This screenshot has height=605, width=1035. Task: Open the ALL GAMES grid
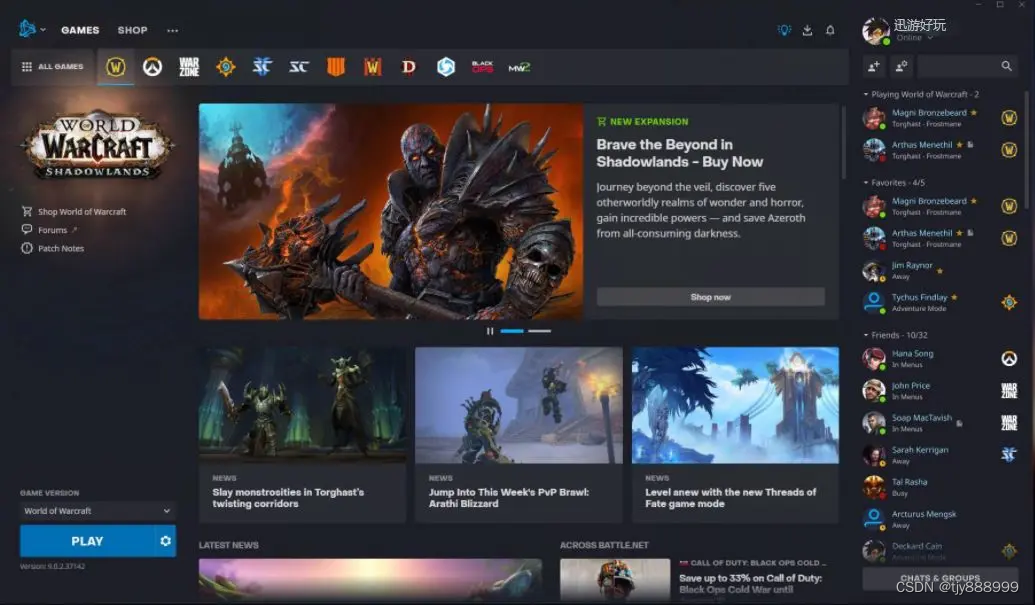point(53,67)
